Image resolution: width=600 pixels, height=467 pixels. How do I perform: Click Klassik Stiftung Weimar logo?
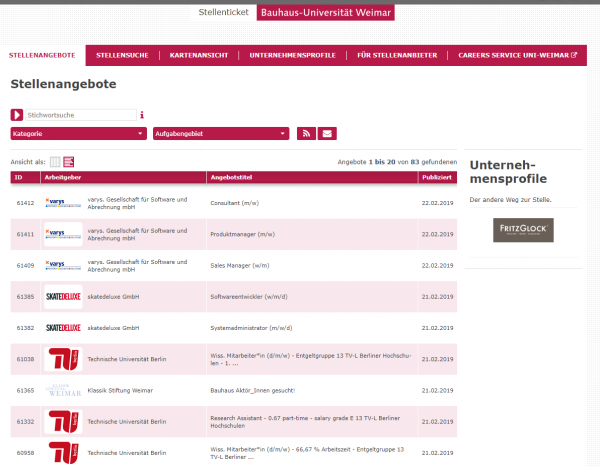[x=63, y=390]
